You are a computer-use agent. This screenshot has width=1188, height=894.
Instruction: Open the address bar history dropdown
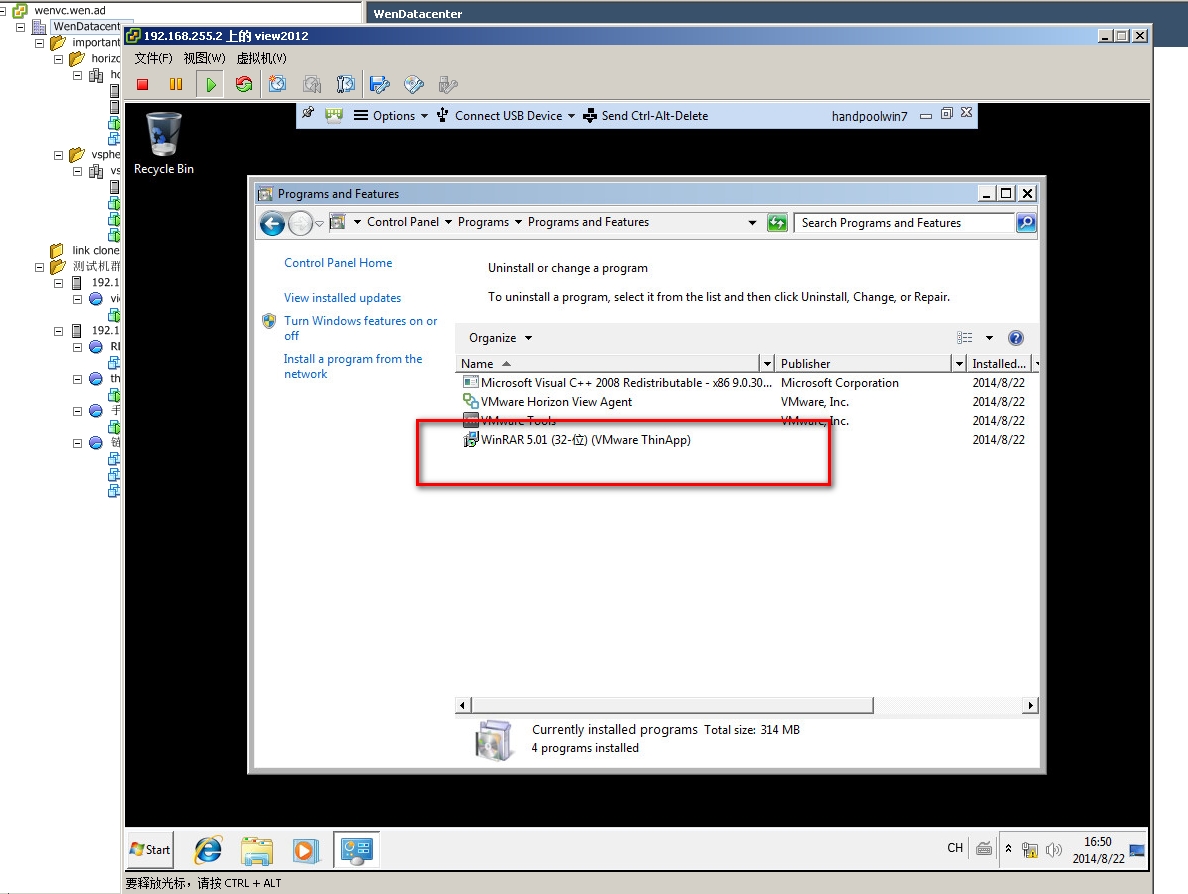click(x=752, y=223)
